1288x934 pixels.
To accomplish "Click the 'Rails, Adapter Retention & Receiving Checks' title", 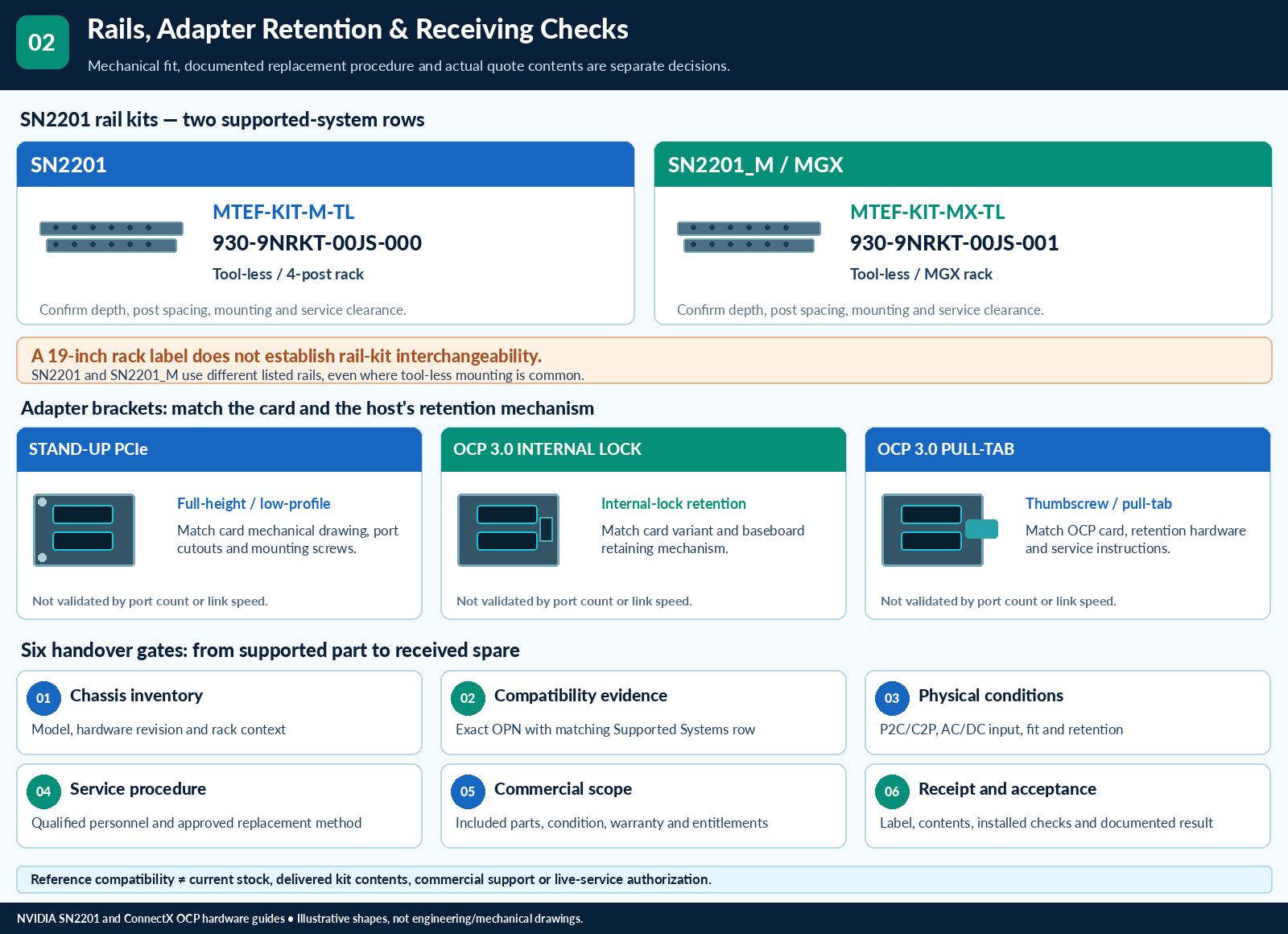I will [357, 29].
